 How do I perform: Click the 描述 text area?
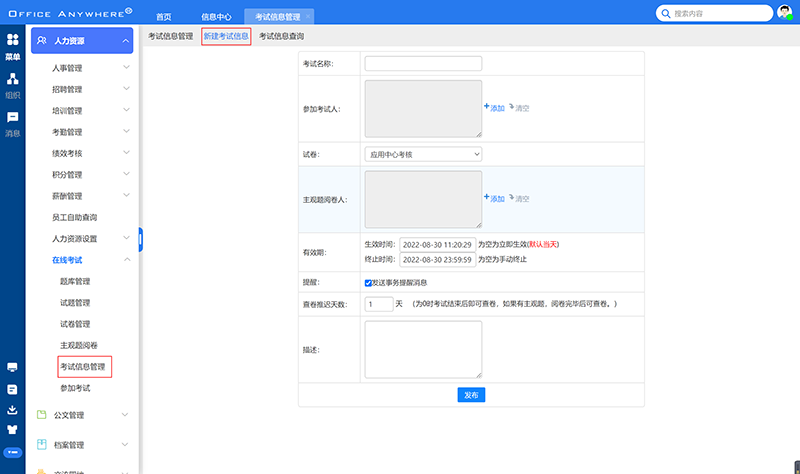pos(423,350)
